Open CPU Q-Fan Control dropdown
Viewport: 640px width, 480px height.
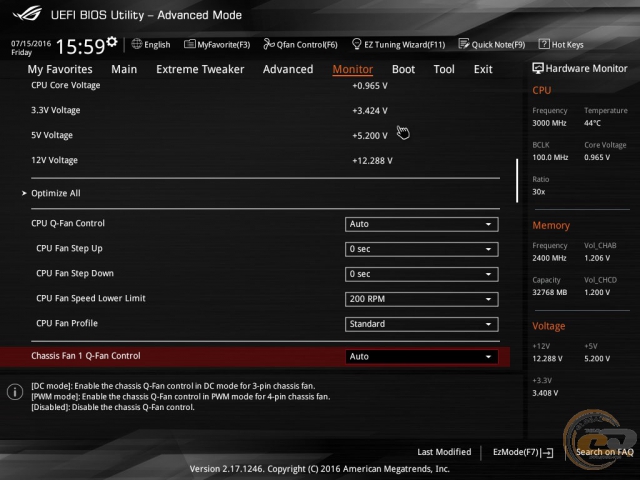421,224
